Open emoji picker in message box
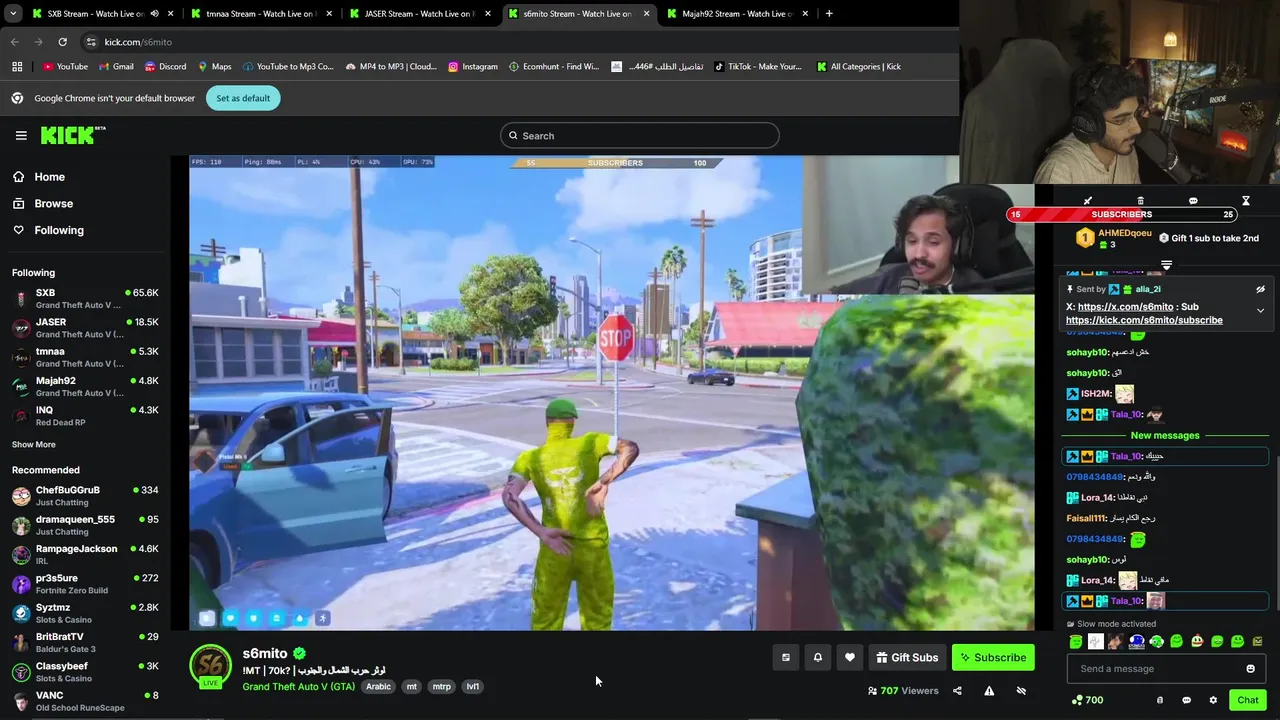This screenshot has height=720, width=1280. [x=1250, y=669]
